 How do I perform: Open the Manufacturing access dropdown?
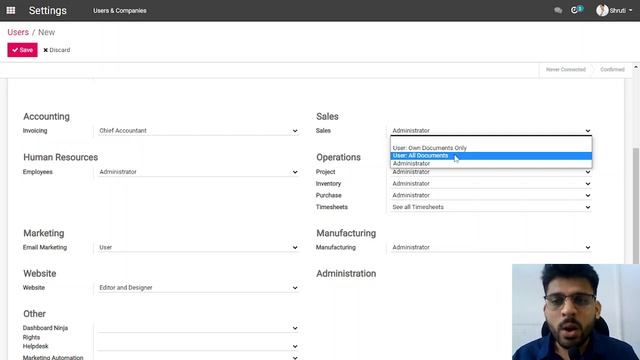point(491,247)
